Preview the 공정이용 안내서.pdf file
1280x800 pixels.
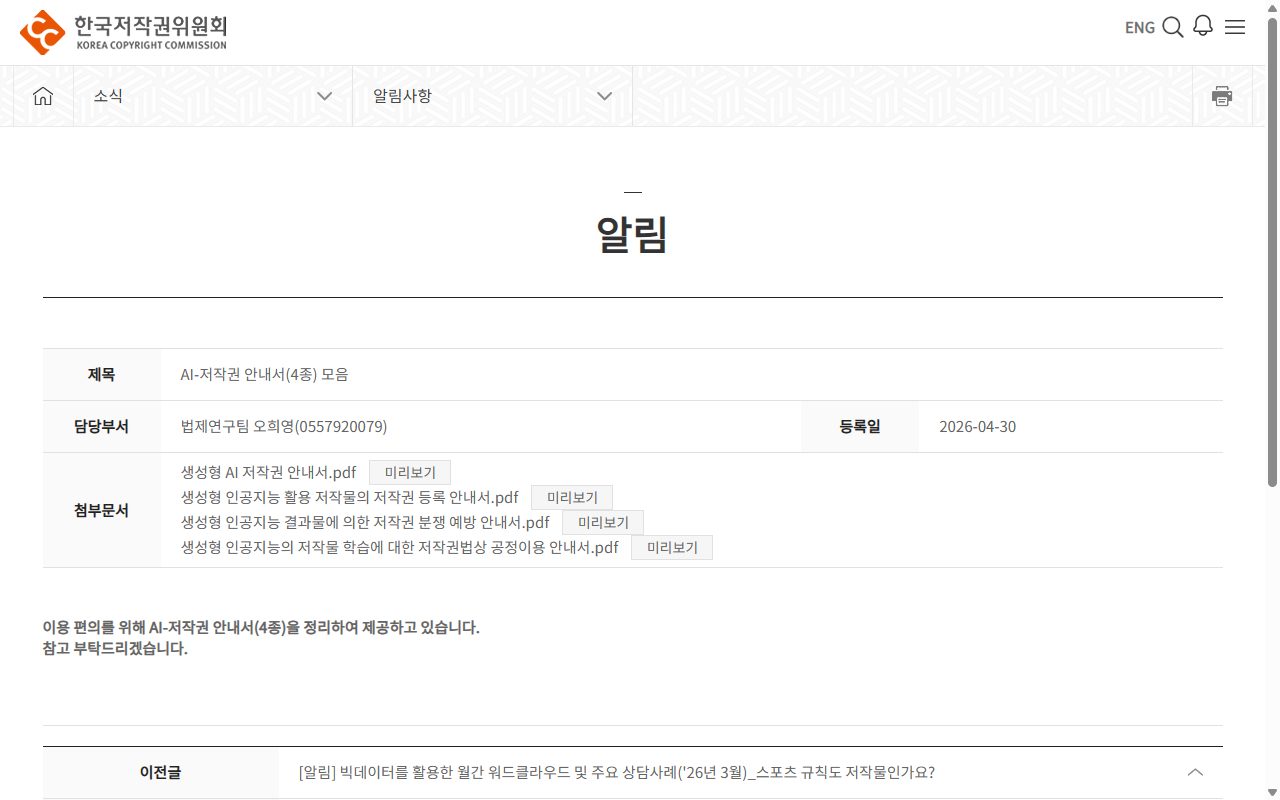(672, 547)
